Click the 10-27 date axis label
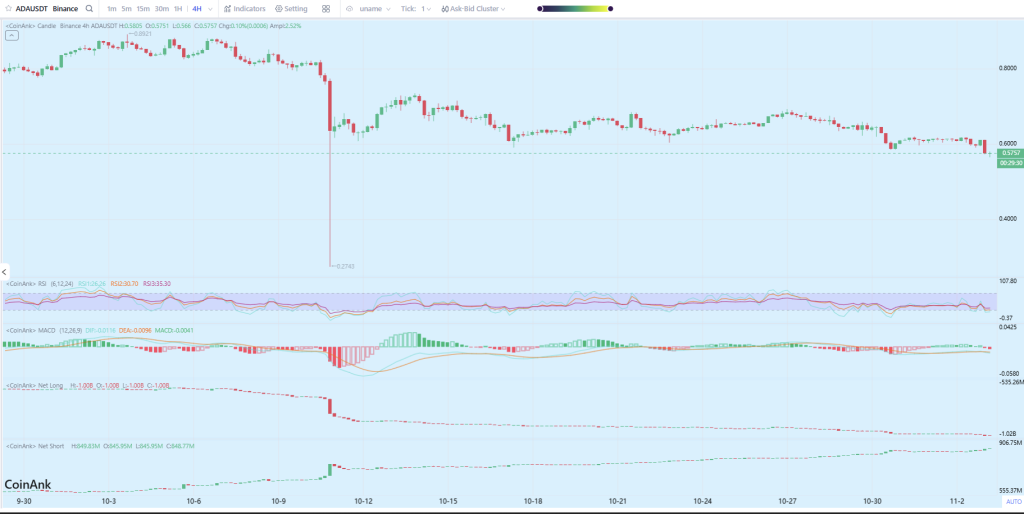Viewport: 1024px width, 514px height. pos(788,502)
